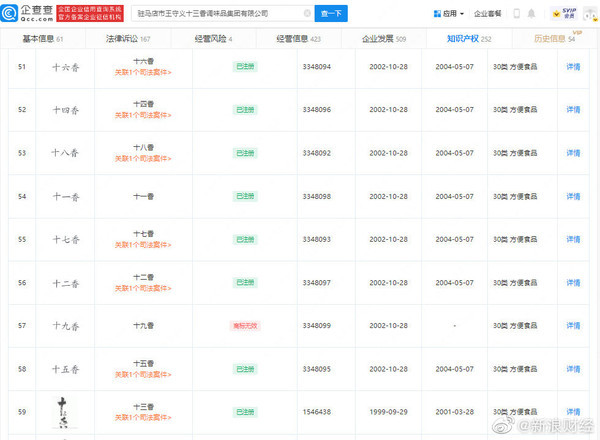This screenshot has width=600, height=440.
Task: Open related judicial case link under 十八香
Action: (143, 159)
